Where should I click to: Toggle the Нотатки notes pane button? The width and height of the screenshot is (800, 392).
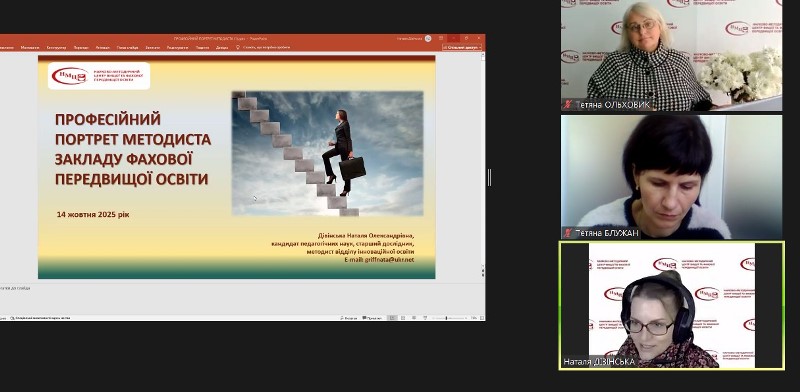click(x=349, y=318)
